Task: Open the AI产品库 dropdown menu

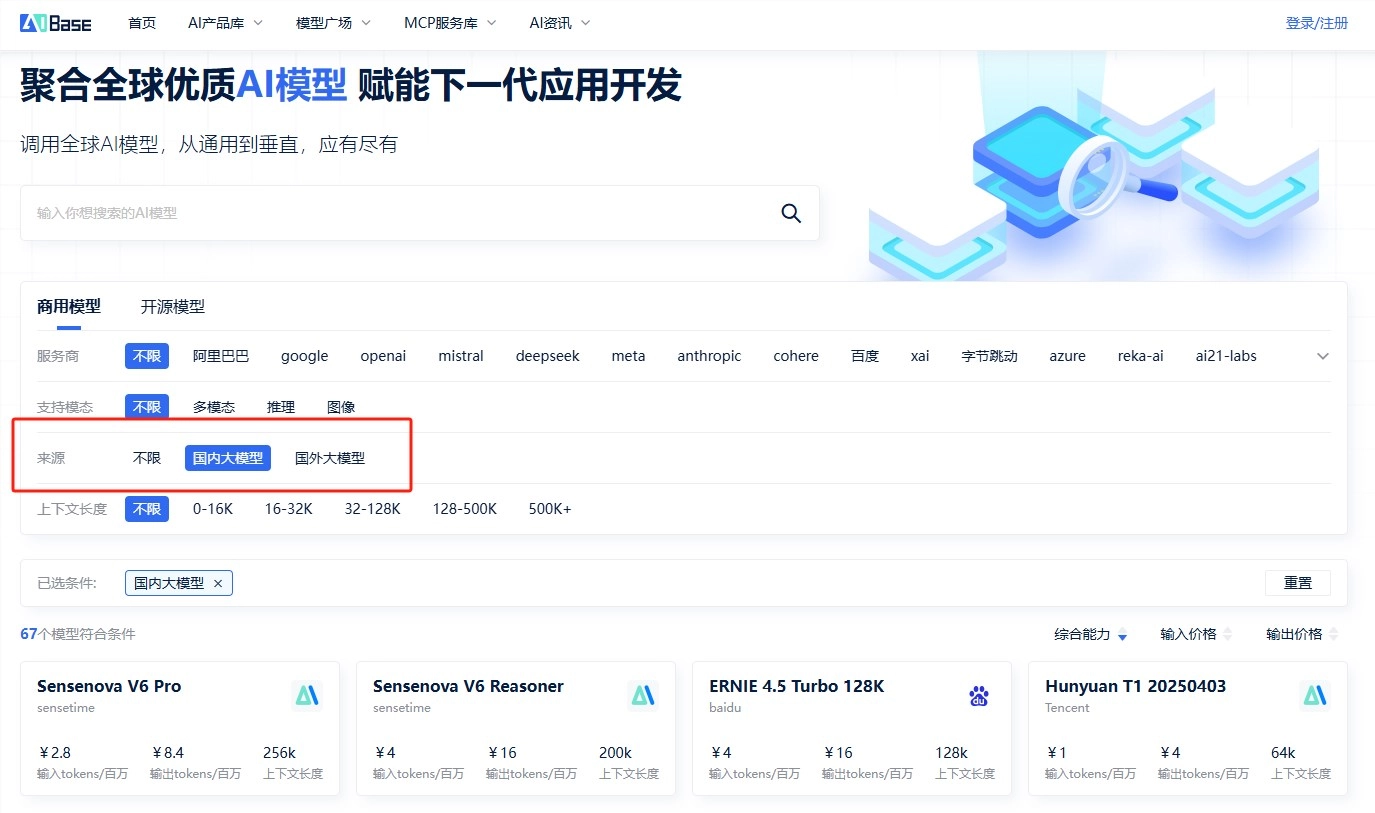Action: click(x=225, y=23)
